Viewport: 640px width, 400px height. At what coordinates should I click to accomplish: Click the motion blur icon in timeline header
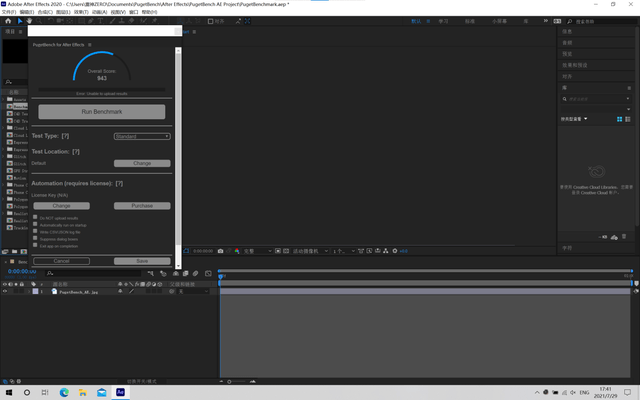pos(196,273)
